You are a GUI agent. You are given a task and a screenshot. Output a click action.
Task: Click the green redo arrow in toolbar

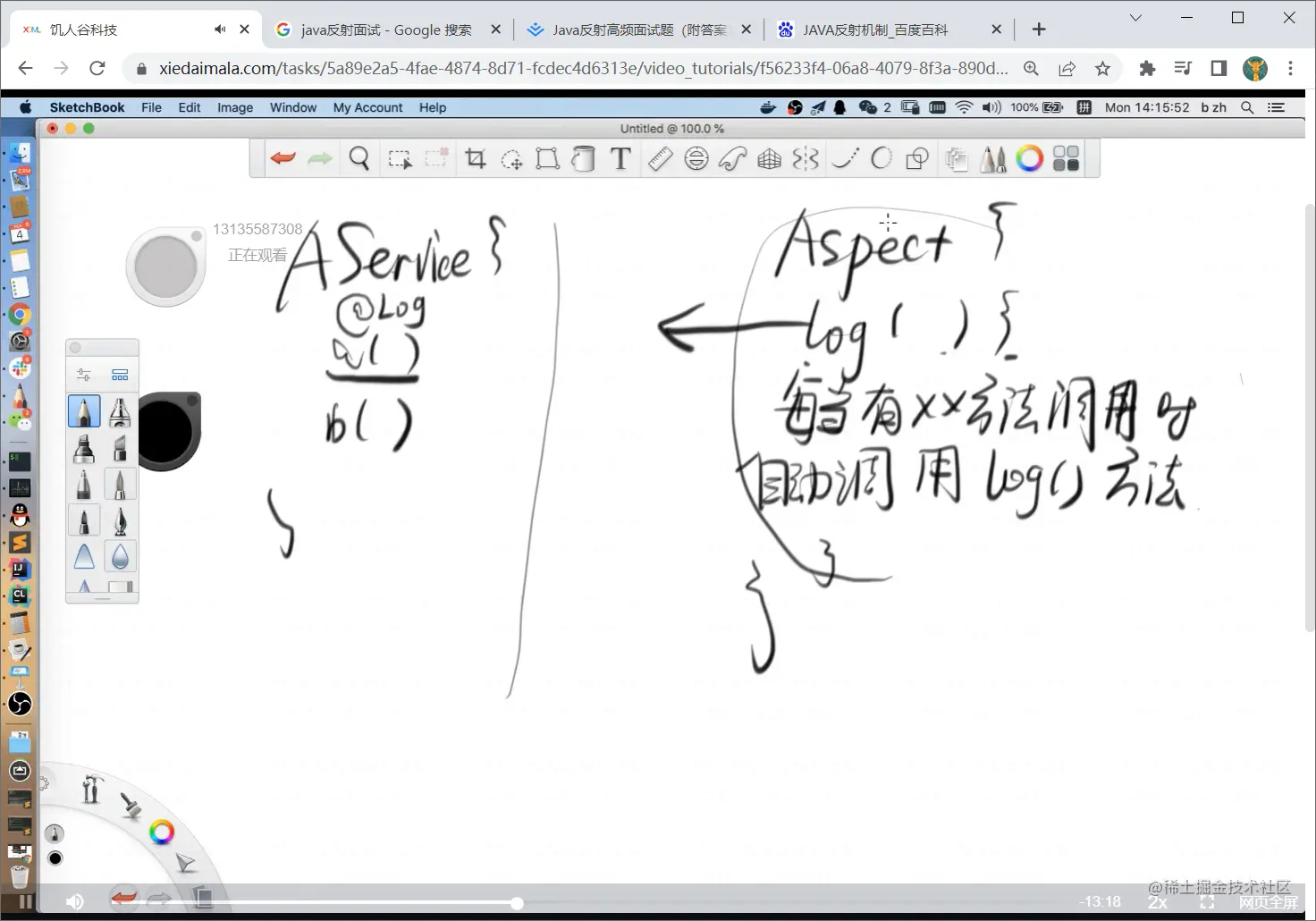click(319, 159)
